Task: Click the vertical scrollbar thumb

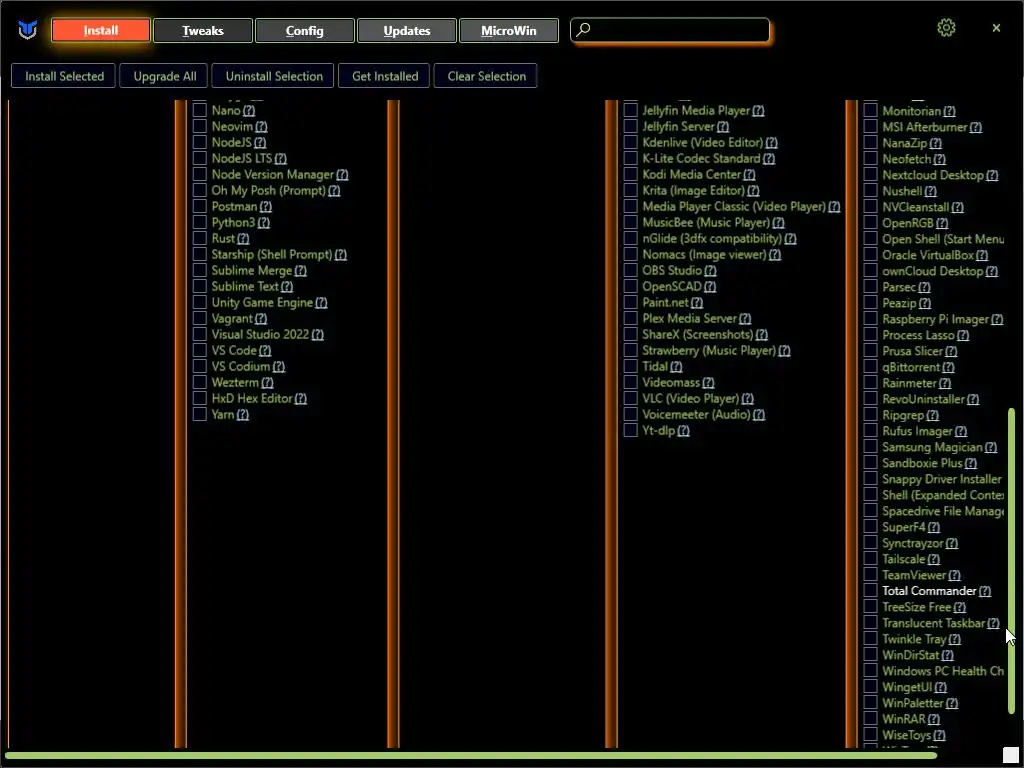Action: pyautogui.click(x=1012, y=562)
